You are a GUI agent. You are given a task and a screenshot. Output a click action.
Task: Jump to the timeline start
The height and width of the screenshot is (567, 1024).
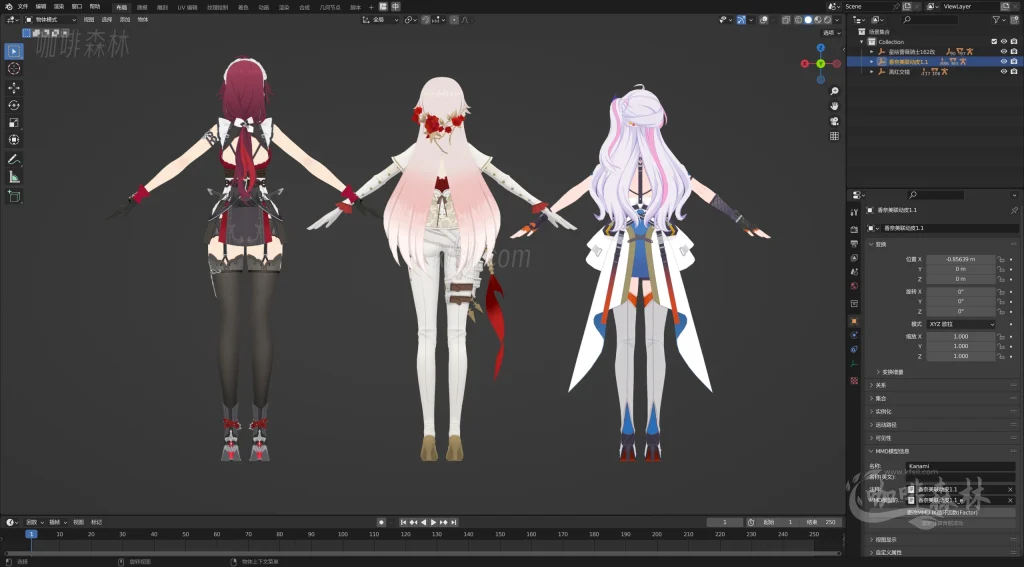coord(404,523)
